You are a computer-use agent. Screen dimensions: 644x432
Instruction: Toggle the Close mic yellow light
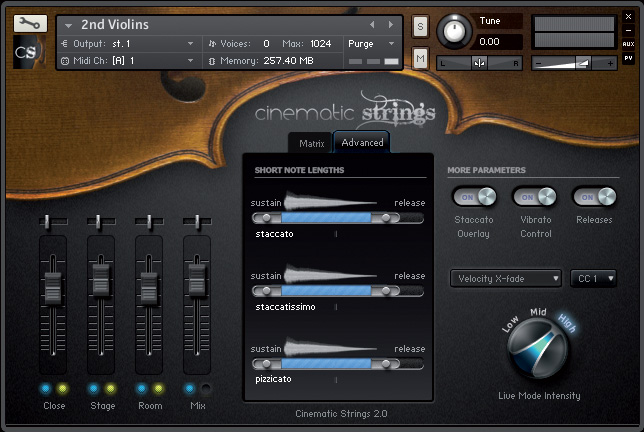pyautogui.click(x=62, y=388)
